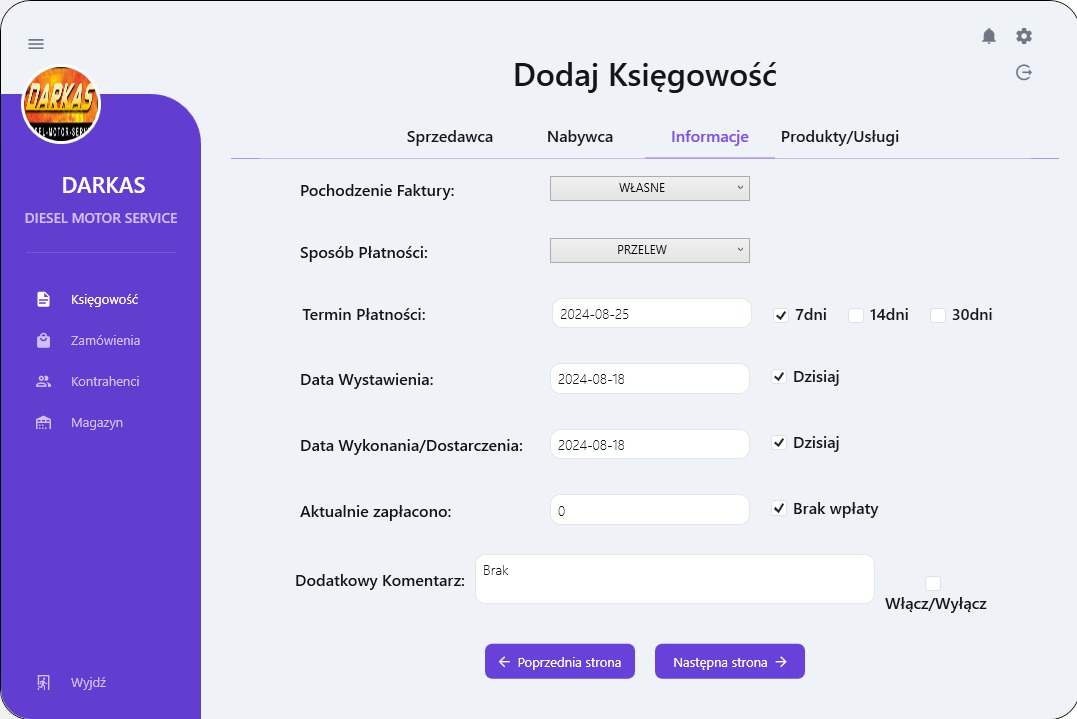Enable the Włącz/Wyłącz comment checkbox
The width and height of the screenshot is (1077, 719).
click(x=933, y=583)
